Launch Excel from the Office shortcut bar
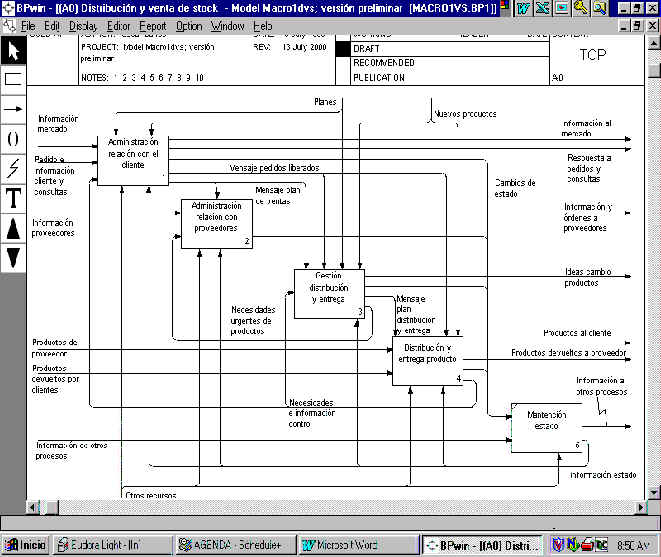 pyautogui.click(x=543, y=8)
